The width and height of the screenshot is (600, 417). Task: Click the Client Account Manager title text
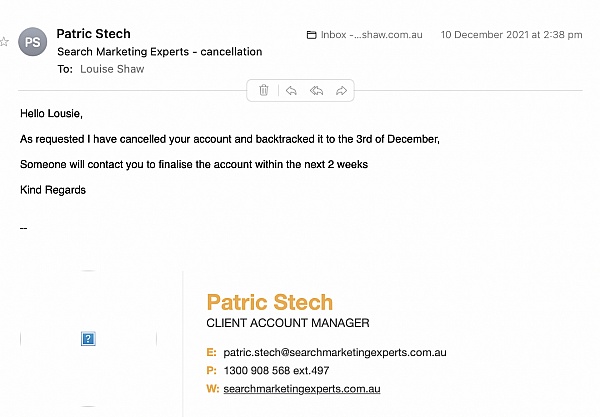(x=288, y=323)
